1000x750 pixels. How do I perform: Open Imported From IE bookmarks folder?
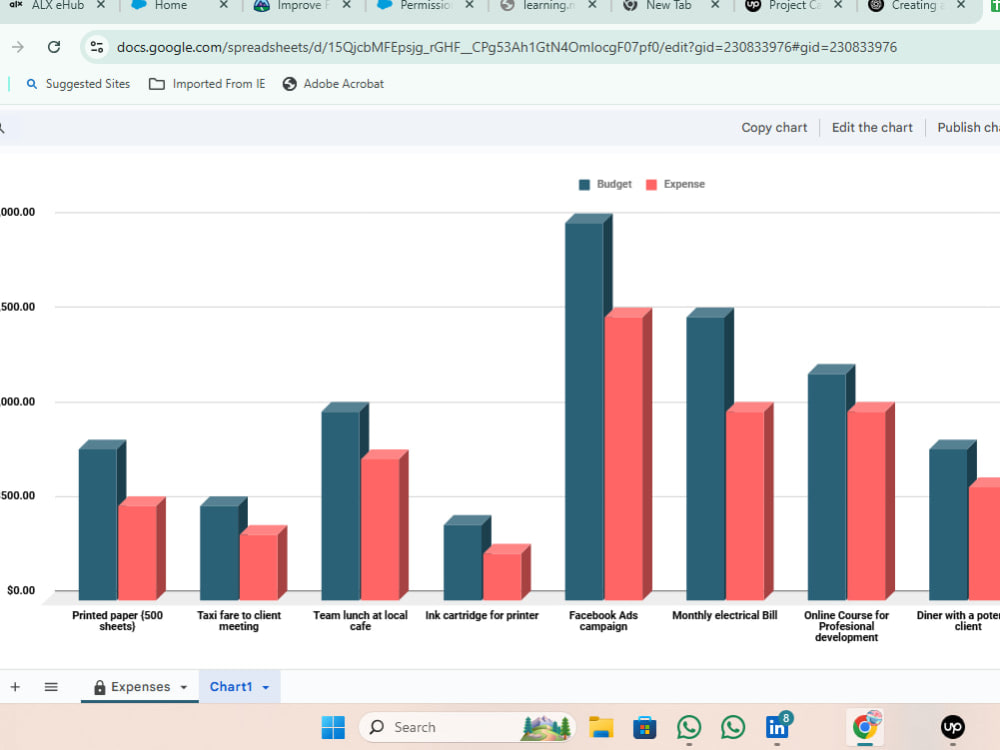[207, 84]
